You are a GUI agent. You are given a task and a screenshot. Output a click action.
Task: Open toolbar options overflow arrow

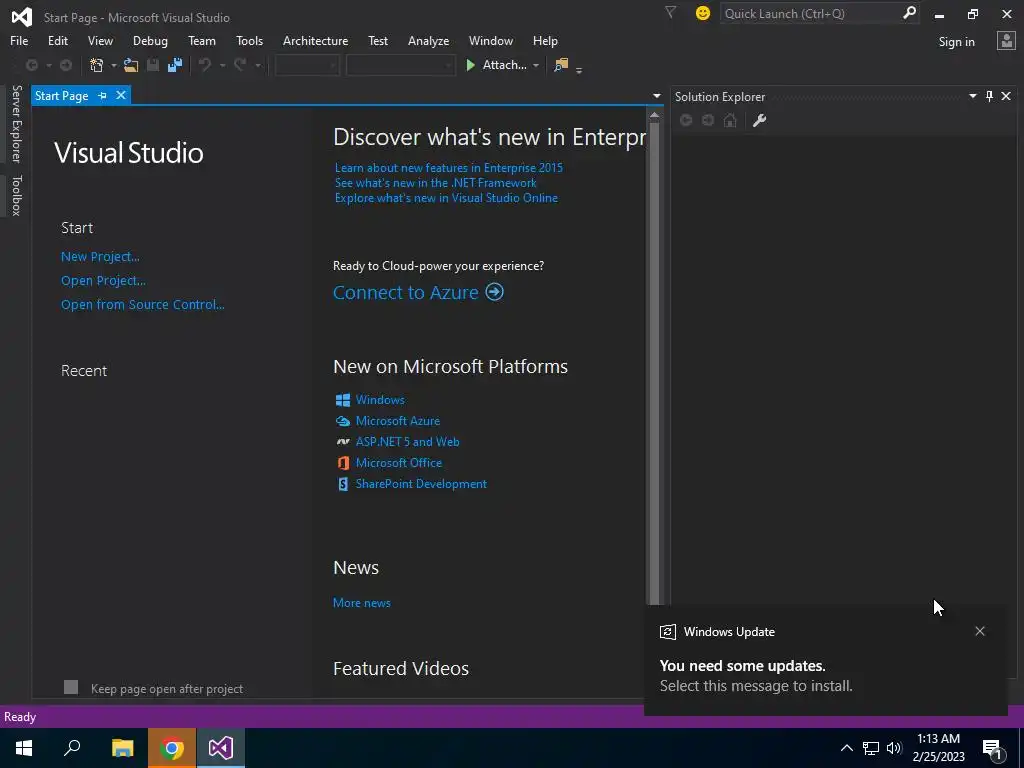(579, 69)
